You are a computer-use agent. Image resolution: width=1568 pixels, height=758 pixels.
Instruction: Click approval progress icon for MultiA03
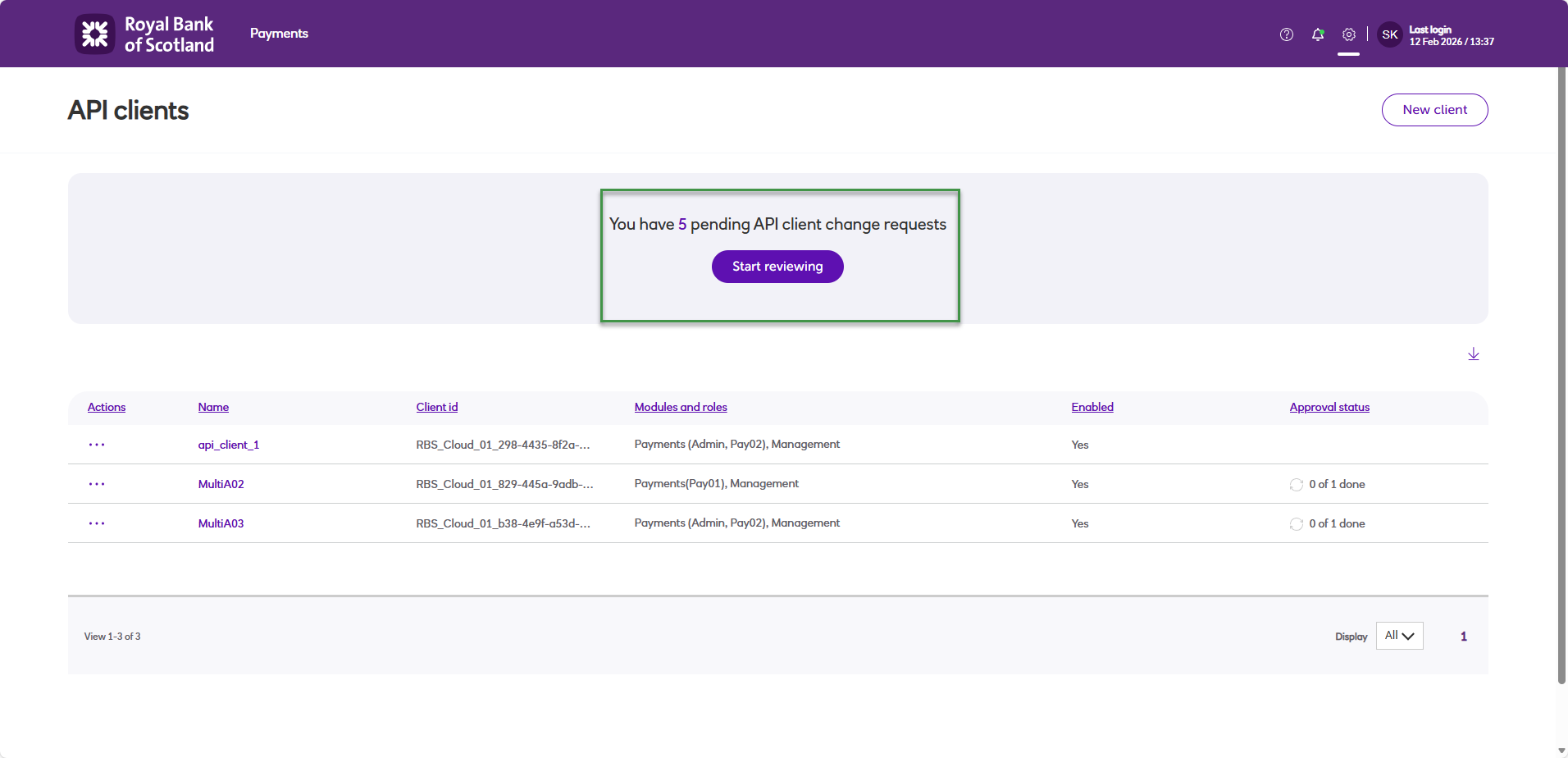[1297, 524]
